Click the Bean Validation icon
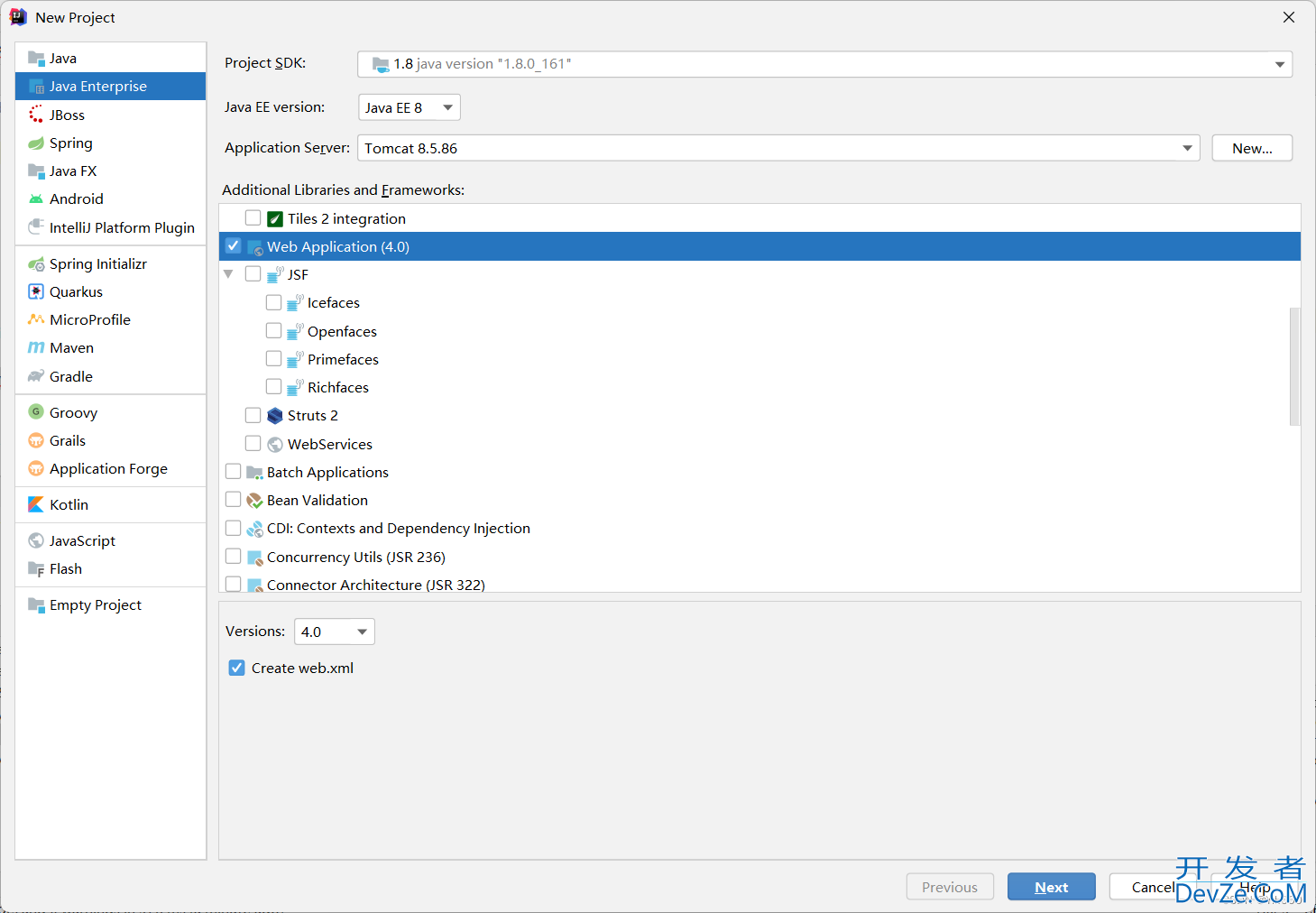This screenshot has width=1316, height=913. (x=254, y=501)
